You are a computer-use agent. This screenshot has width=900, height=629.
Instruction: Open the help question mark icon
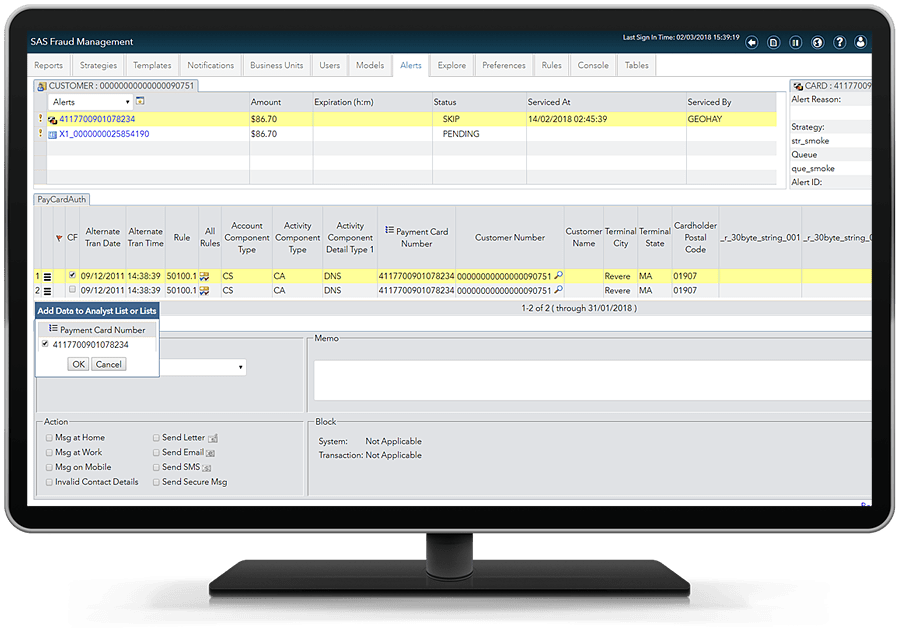click(x=839, y=43)
